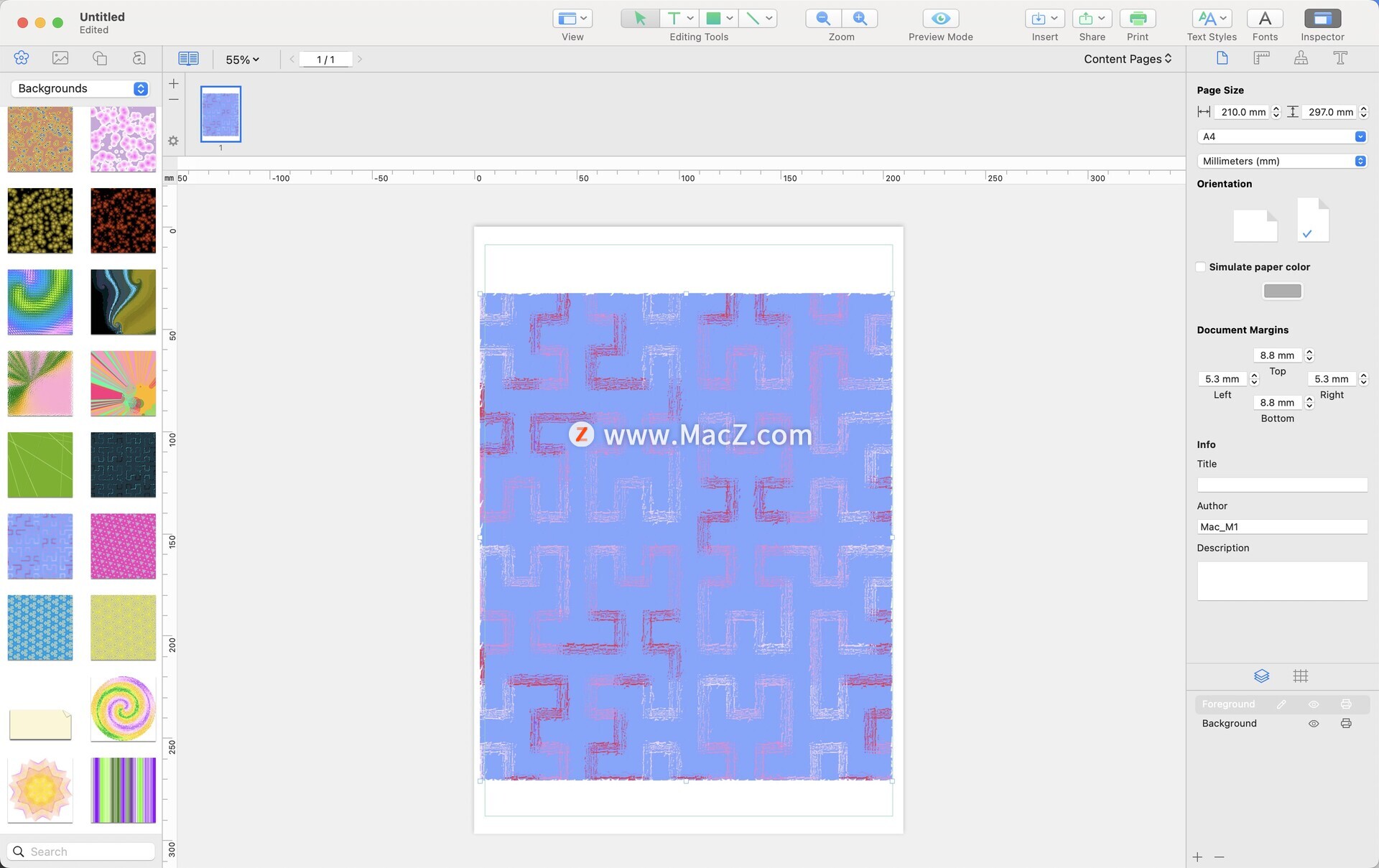The width and height of the screenshot is (1379, 868).
Task: Go to next page arrow
Action: pos(360,59)
